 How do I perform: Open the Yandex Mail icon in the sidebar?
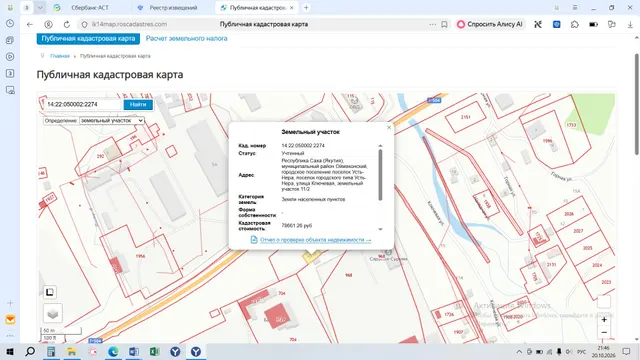click(x=10, y=320)
